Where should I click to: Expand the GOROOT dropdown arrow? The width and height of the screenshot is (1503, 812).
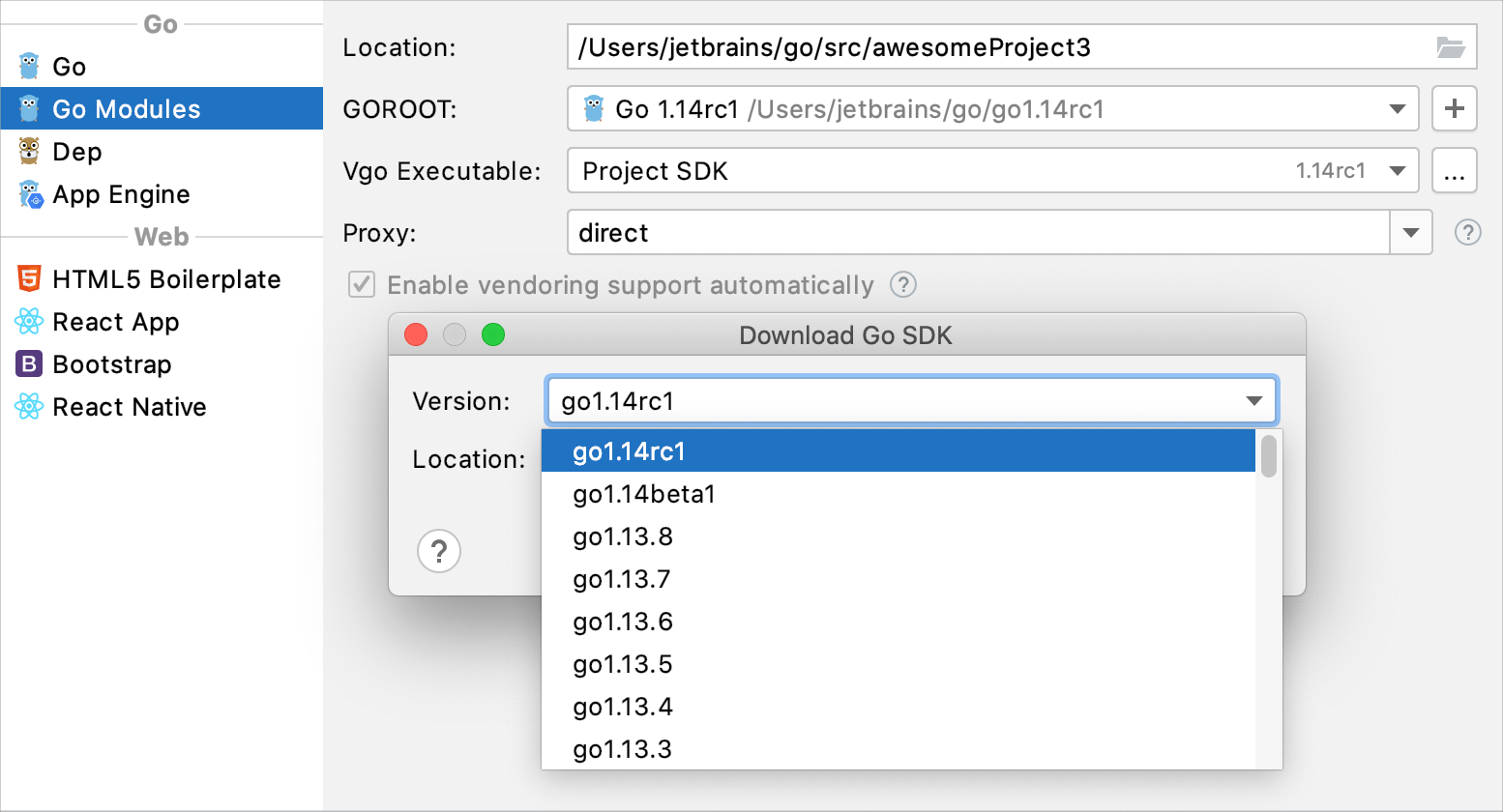click(1397, 109)
